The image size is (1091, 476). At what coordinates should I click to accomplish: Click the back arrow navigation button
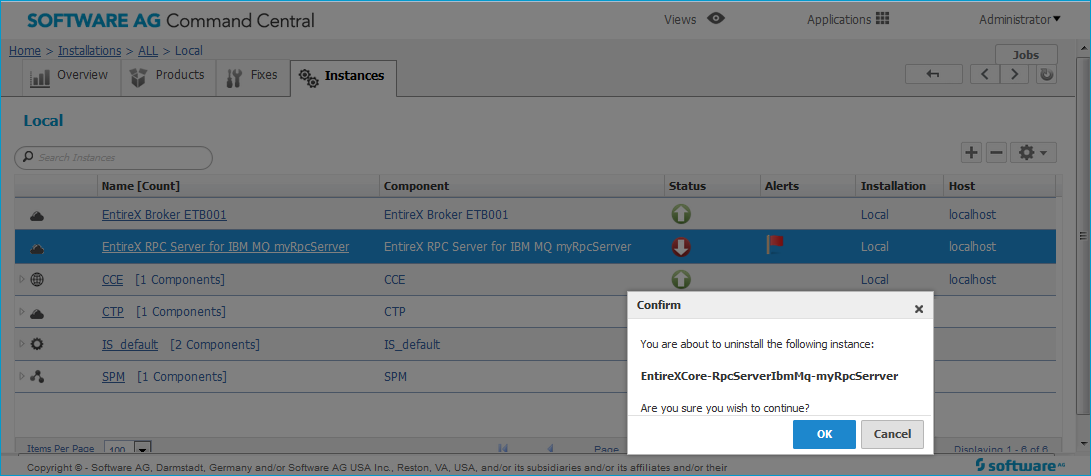tap(934, 74)
